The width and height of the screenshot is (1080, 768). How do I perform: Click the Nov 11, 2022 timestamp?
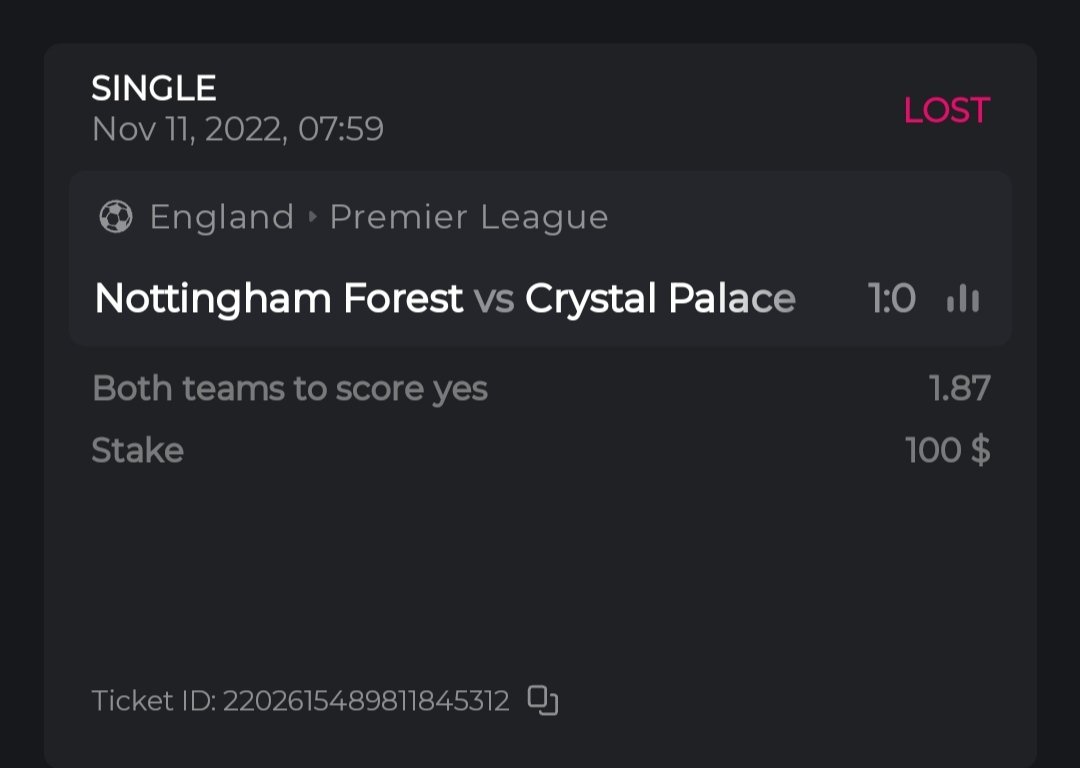[238, 129]
